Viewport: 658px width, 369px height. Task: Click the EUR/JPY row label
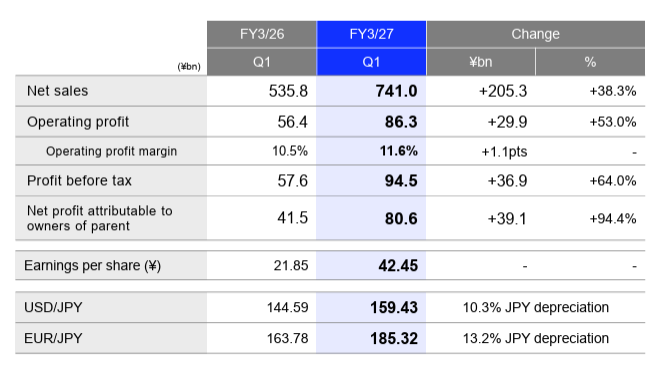[53, 338]
